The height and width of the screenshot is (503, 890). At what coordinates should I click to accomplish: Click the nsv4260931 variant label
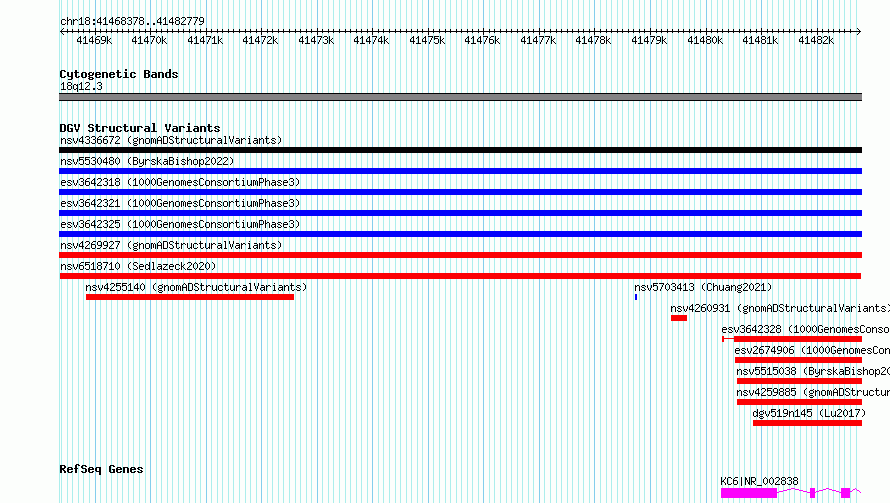780,308
